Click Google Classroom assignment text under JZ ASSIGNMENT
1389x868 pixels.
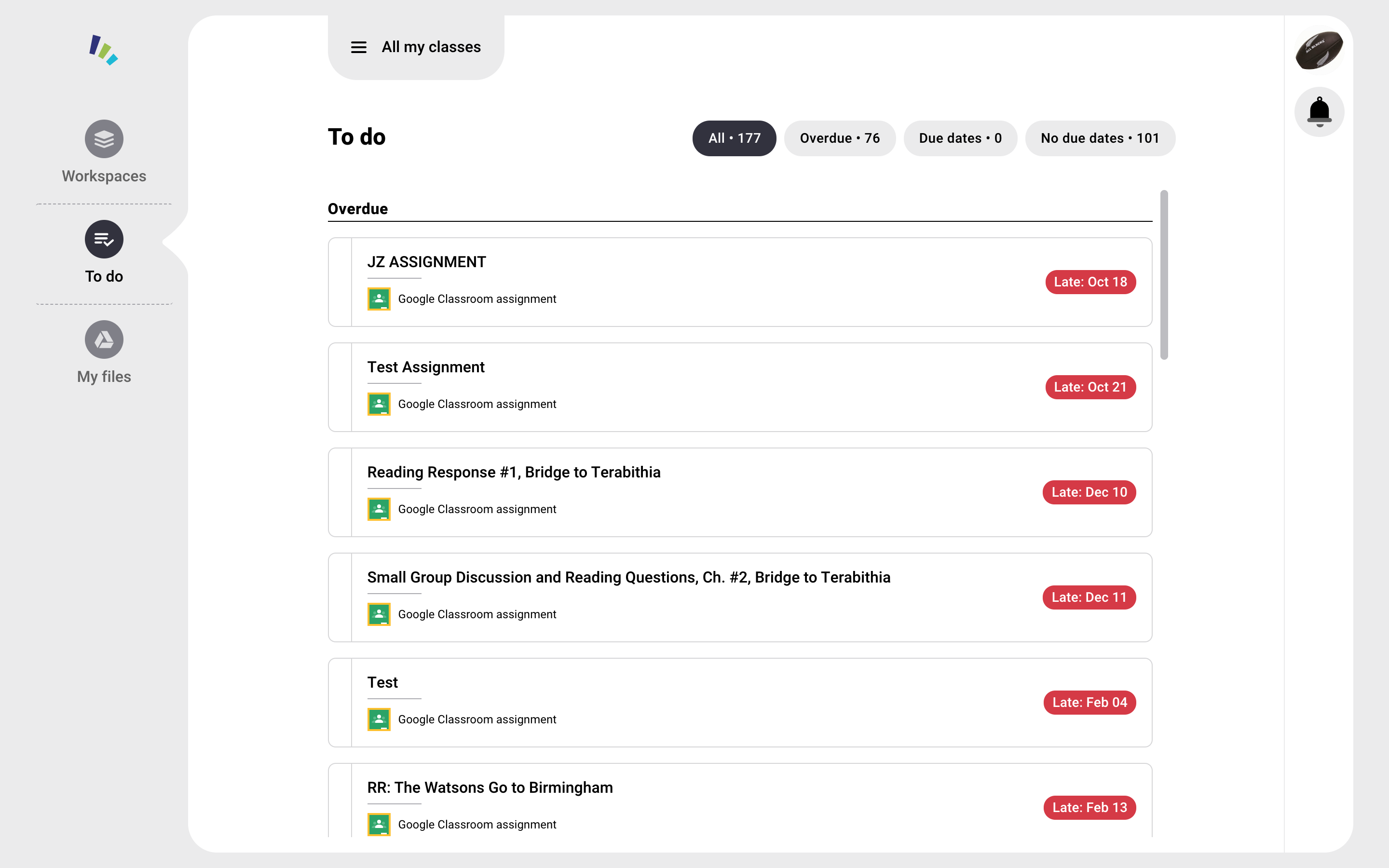tap(477, 299)
